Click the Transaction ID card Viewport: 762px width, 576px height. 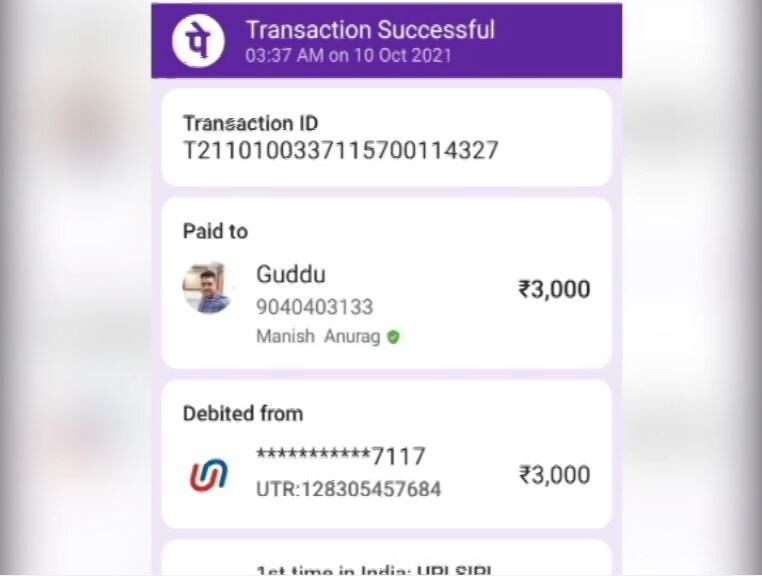(386, 138)
